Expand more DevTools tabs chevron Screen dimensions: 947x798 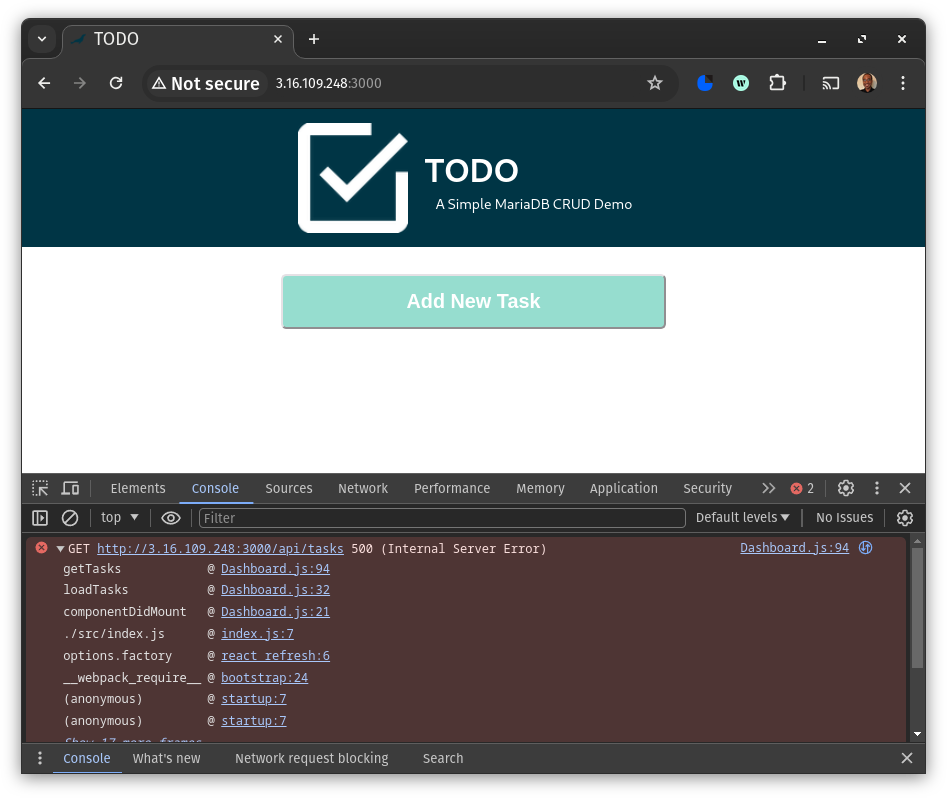tap(768, 488)
